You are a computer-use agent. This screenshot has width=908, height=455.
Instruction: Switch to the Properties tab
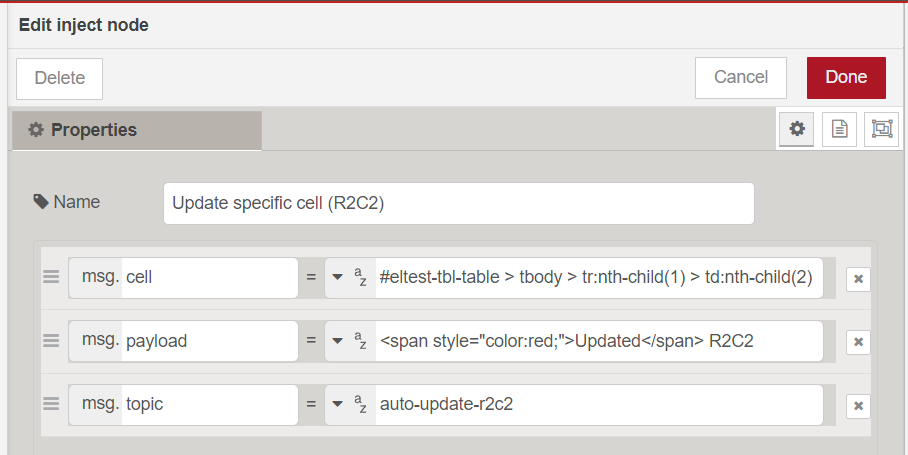(136, 130)
